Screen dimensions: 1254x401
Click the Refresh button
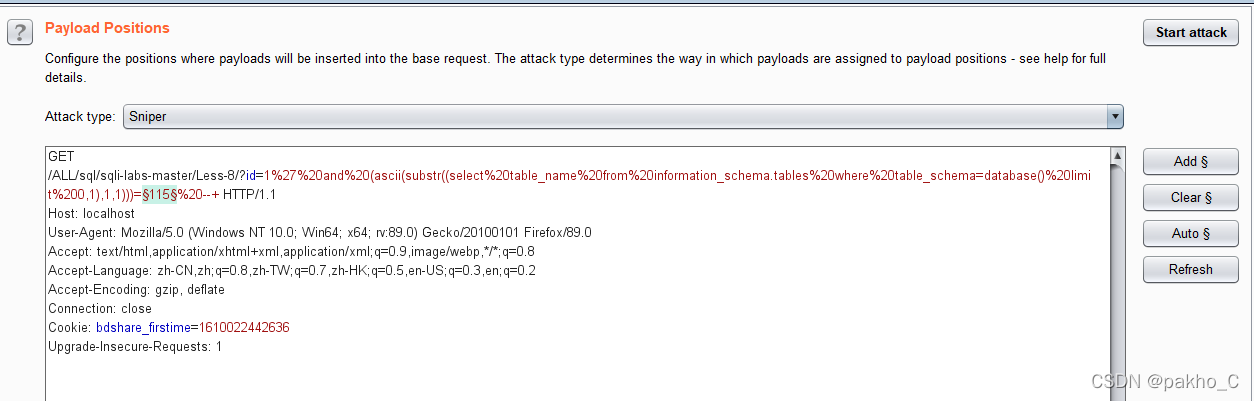[1191, 270]
